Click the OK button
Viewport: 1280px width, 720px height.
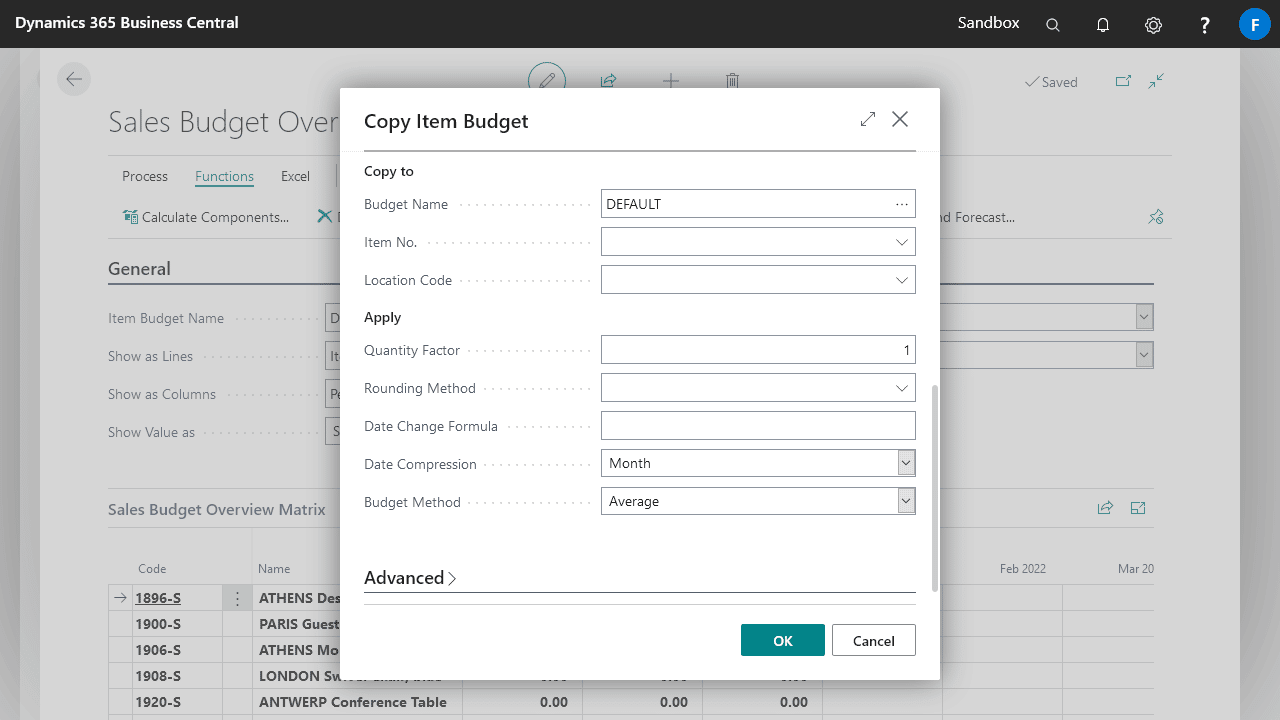coord(782,640)
